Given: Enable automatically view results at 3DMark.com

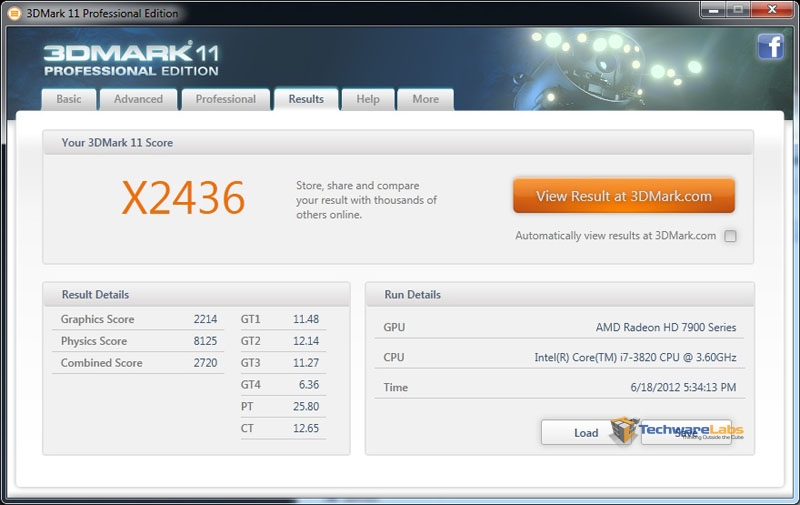Looking at the screenshot, I should [730, 236].
